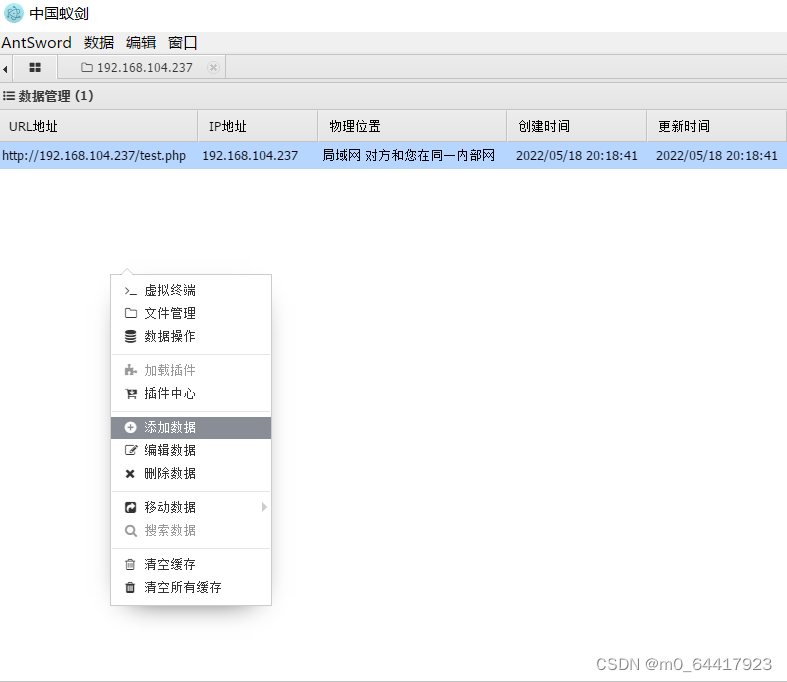Open the 编辑 menu
This screenshot has height=682, width=787.
pyautogui.click(x=141, y=43)
